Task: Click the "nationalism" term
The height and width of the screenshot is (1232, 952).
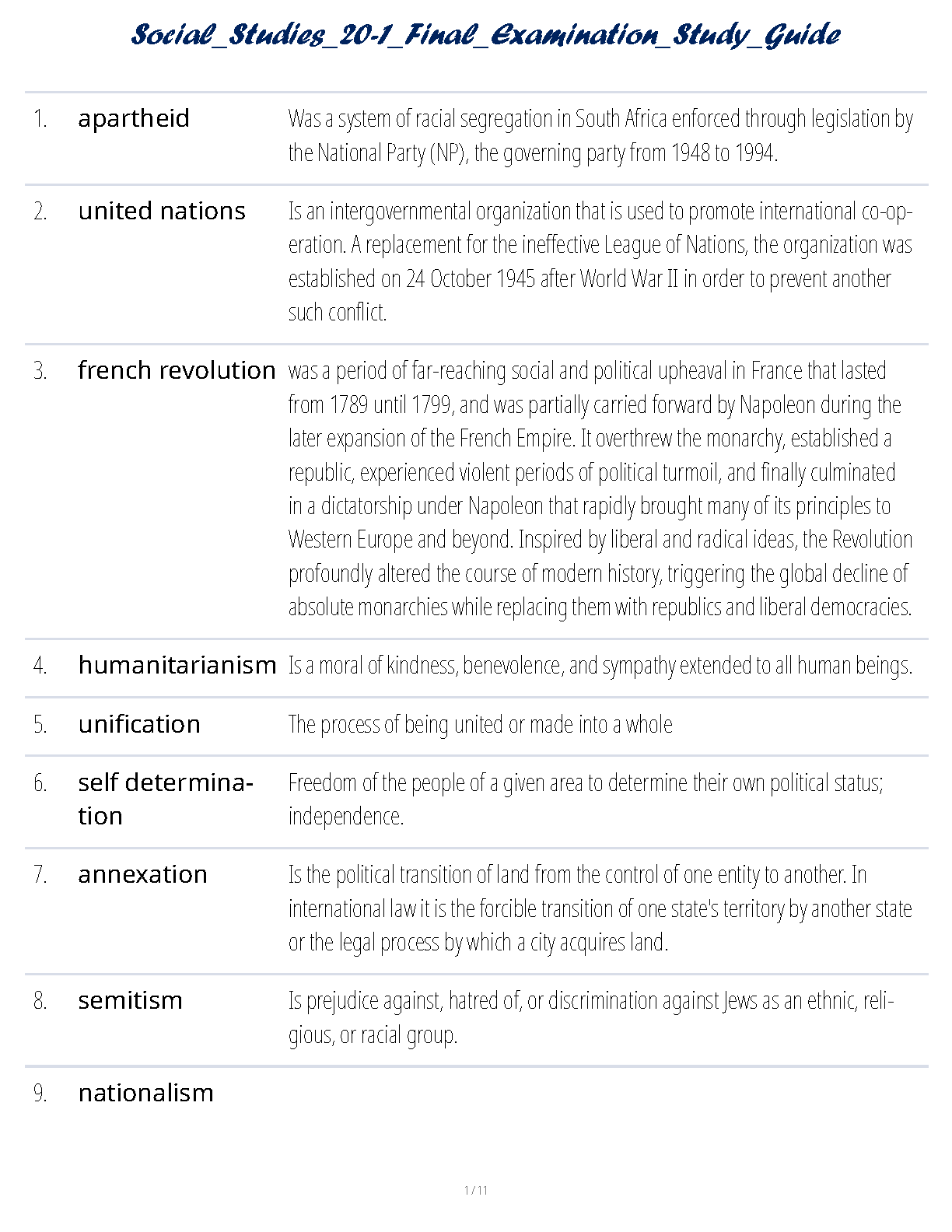Action: (x=145, y=1093)
